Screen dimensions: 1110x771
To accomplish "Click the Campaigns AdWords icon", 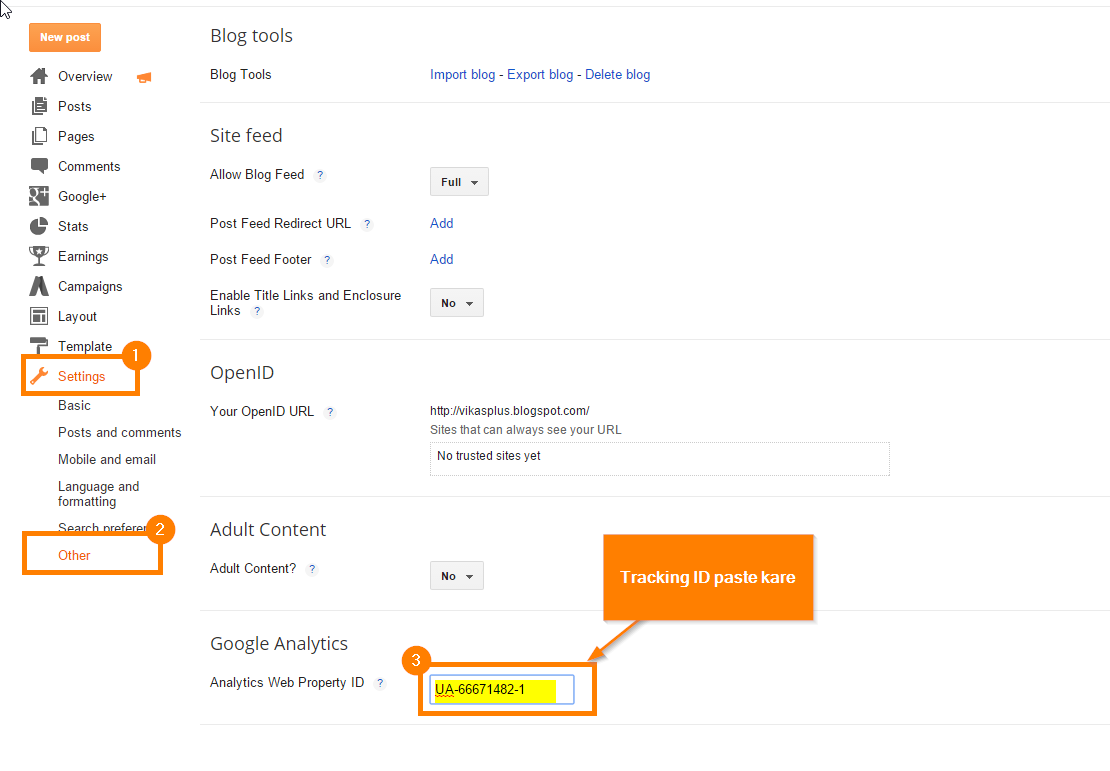I will tap(39, 286).
